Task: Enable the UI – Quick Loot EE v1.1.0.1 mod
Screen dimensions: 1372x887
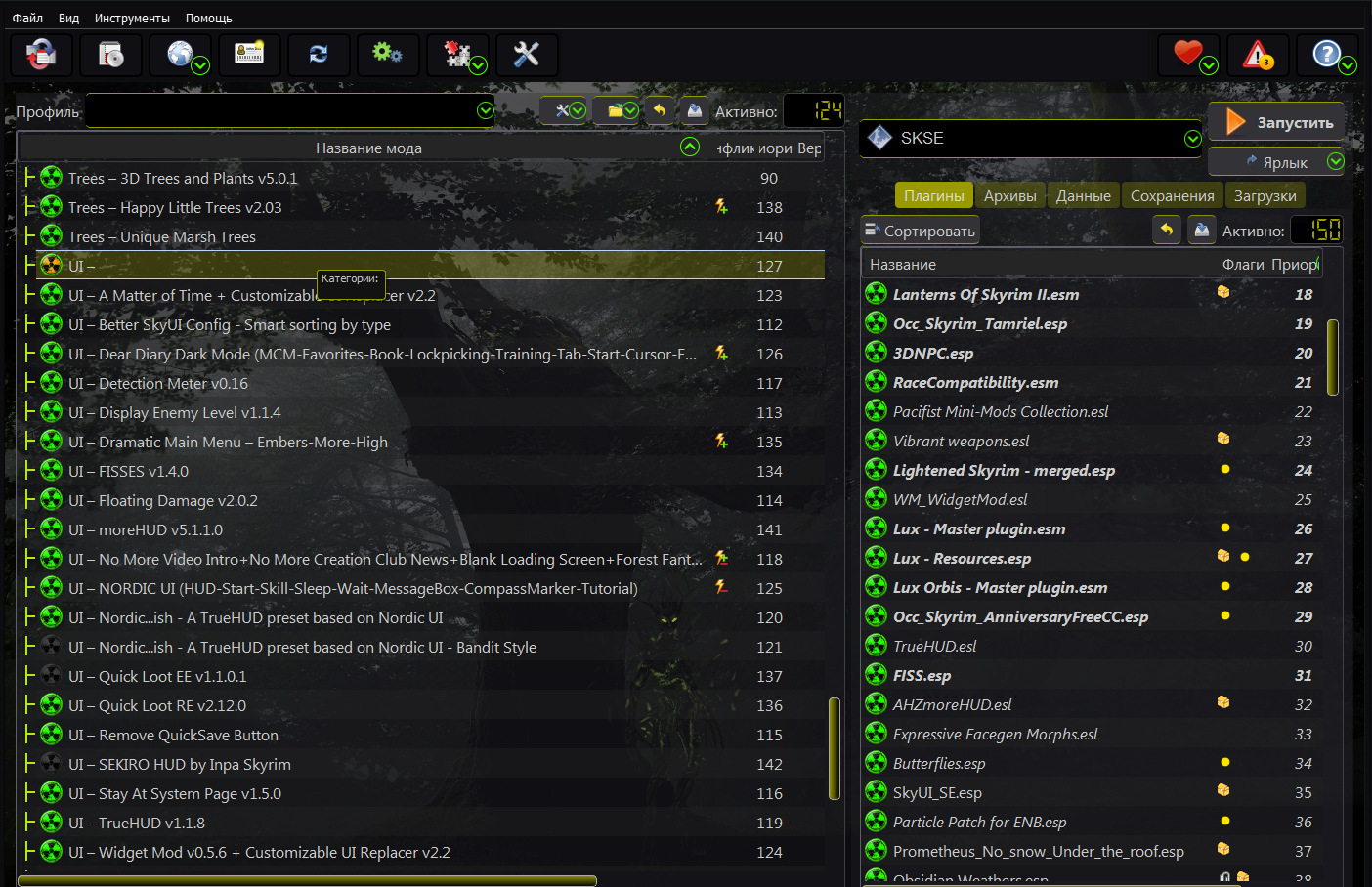Action: pos(52,676)
